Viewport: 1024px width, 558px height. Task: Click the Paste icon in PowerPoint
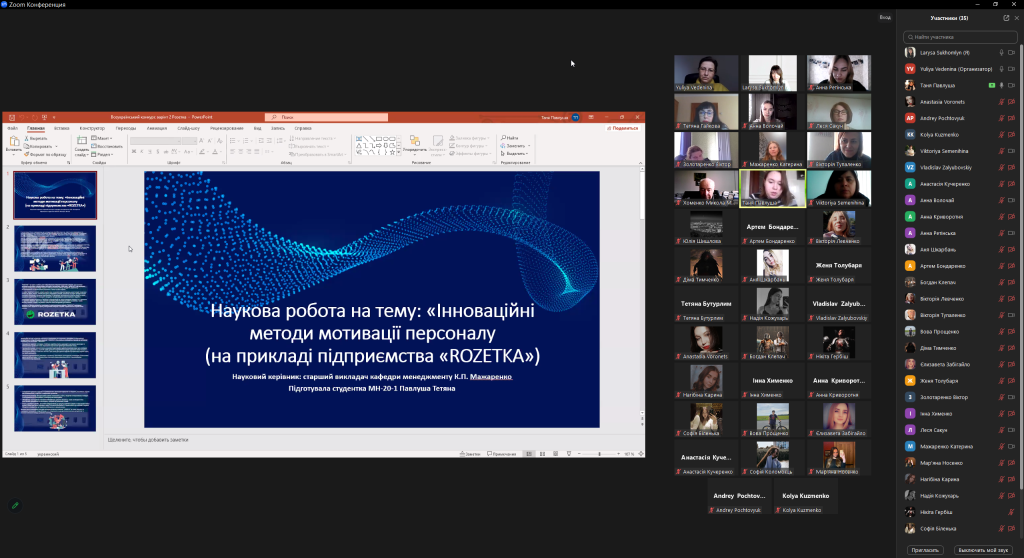(x=14, y=141)
